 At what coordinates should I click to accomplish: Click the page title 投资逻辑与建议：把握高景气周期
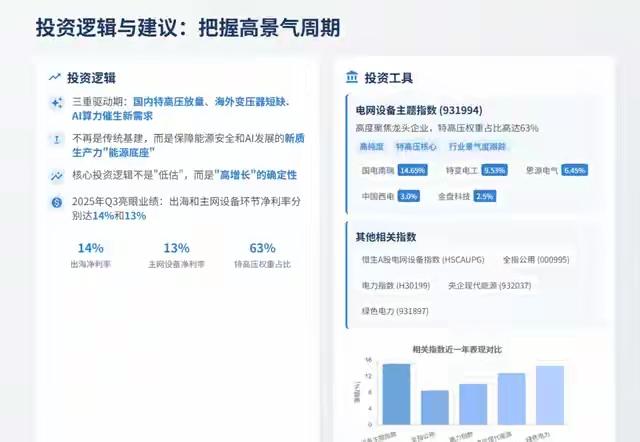(188, 28)
